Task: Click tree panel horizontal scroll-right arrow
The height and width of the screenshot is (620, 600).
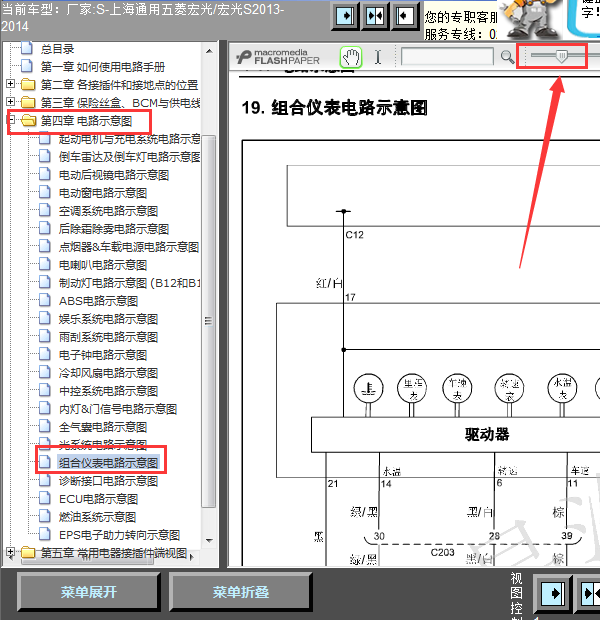Action: click(x=192, y=557)
